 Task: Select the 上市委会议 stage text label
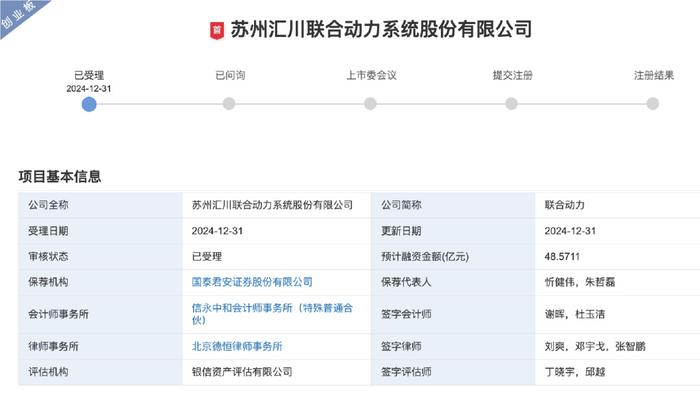(x=371, y=74)
